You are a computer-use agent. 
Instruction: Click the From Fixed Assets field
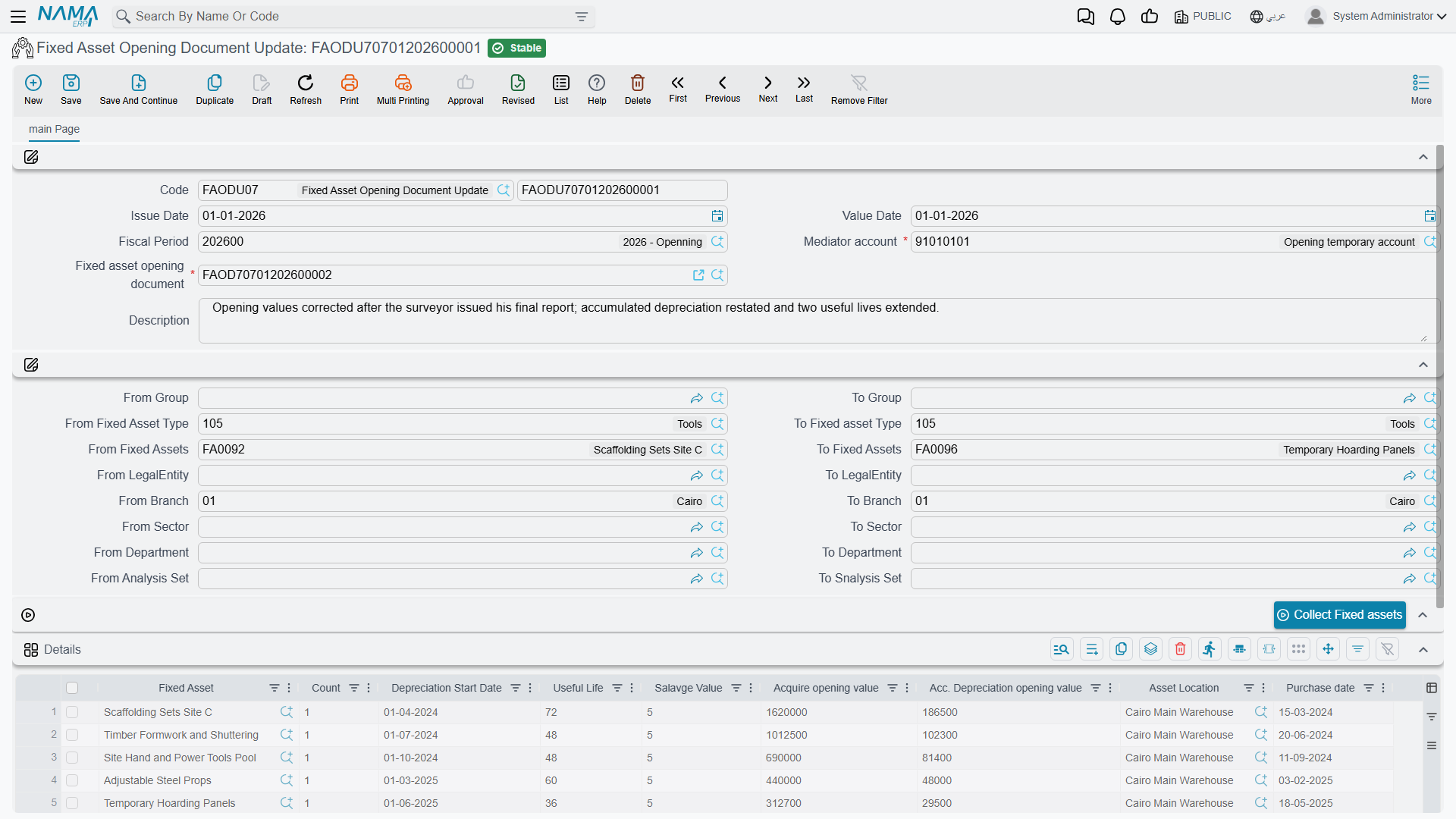(463, 450)
